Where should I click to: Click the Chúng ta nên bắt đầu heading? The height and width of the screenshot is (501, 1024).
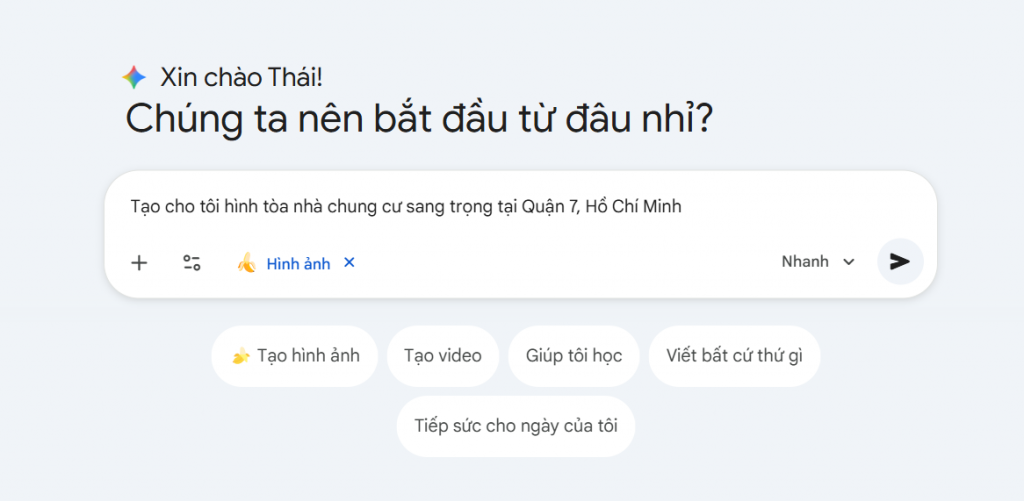click(418, 120)
